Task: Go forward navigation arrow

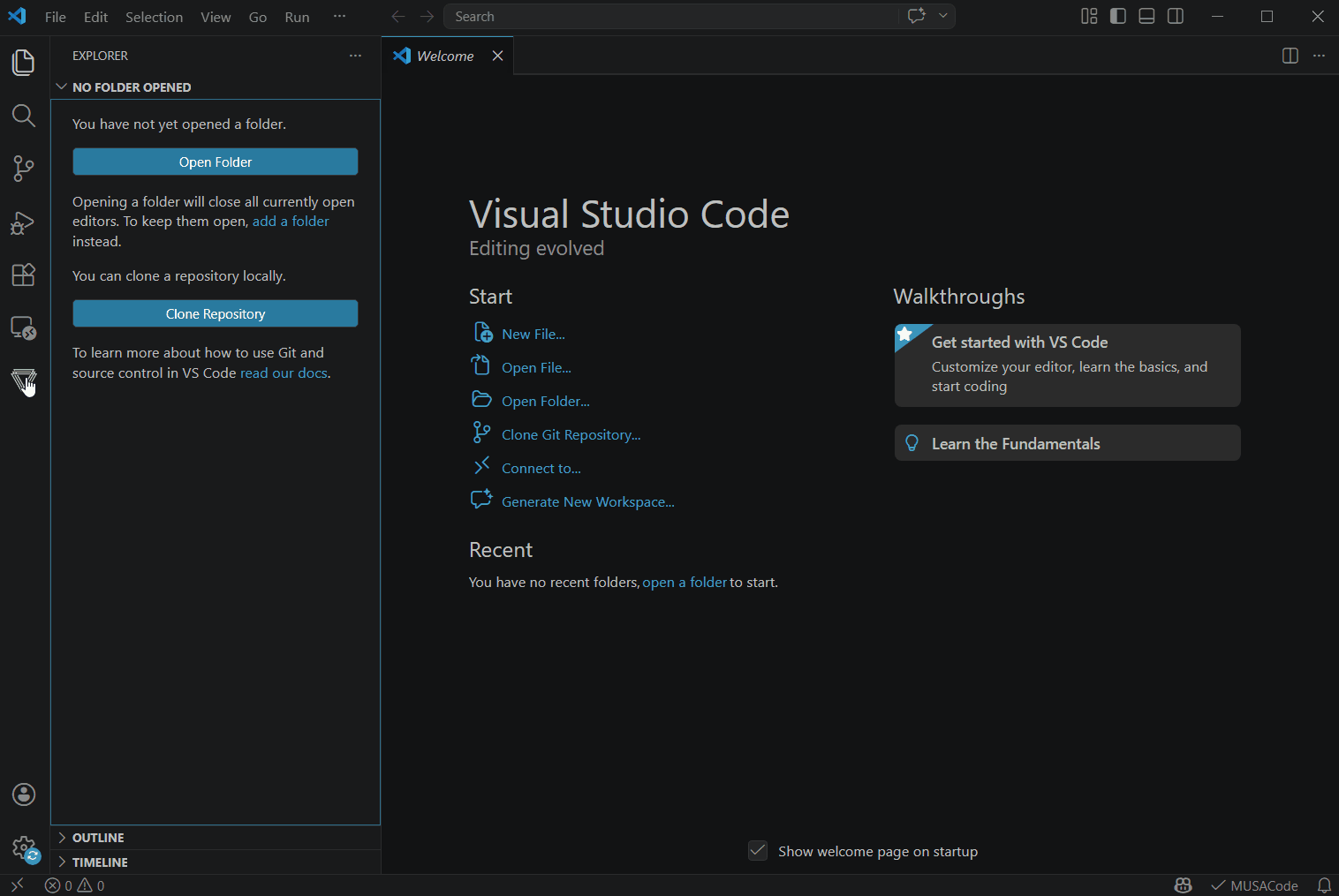Action: (427, 16)
